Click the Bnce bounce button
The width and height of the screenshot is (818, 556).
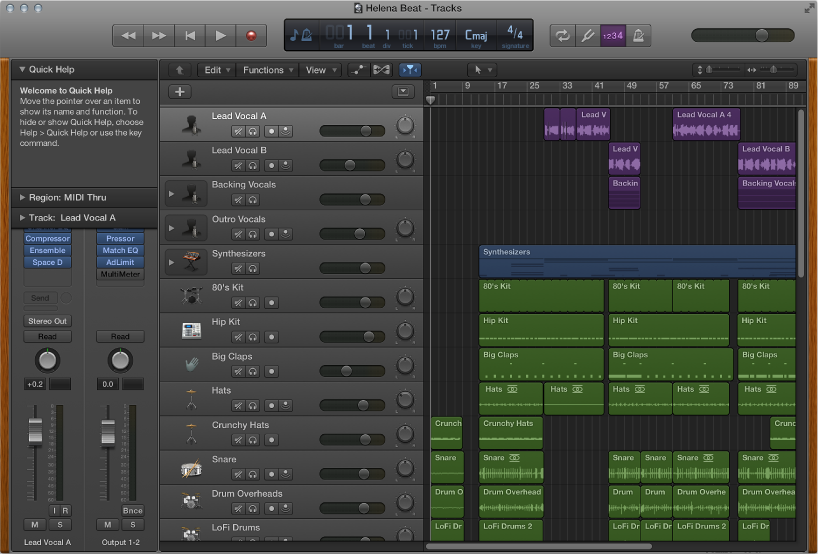[133, 511]
